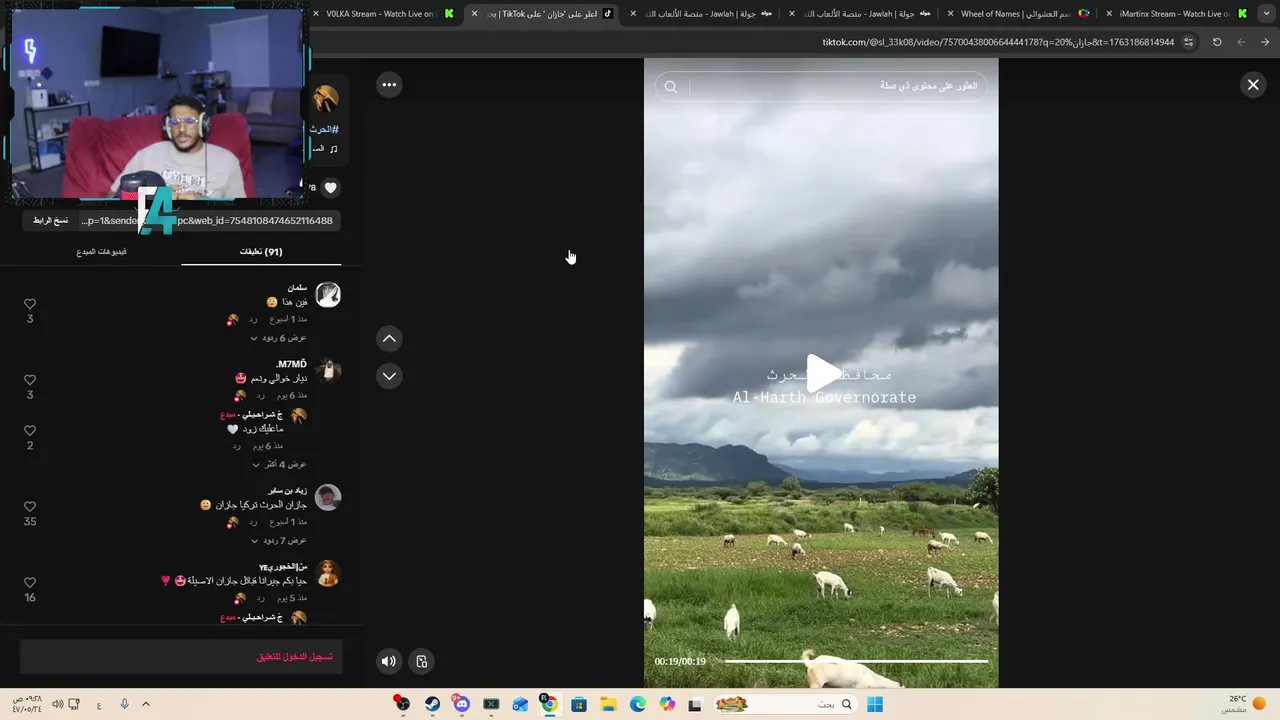1280x720 pixels.
Task: Open Steam from taskbar
Action: click(432, 704)
